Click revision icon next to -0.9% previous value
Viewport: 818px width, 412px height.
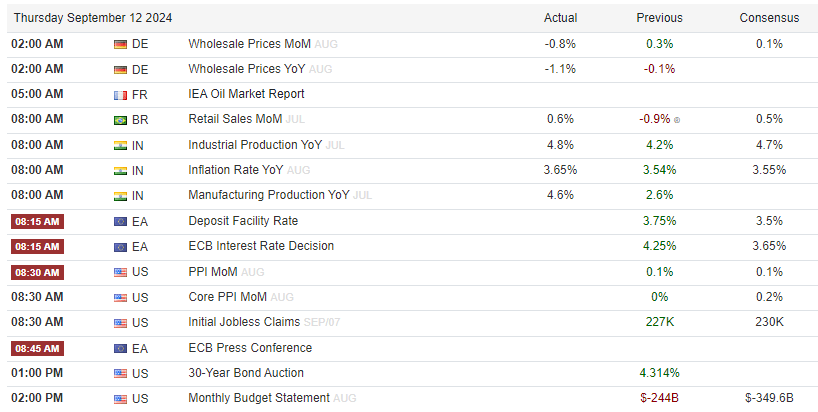pyautogui.click(x=677, y=120)
